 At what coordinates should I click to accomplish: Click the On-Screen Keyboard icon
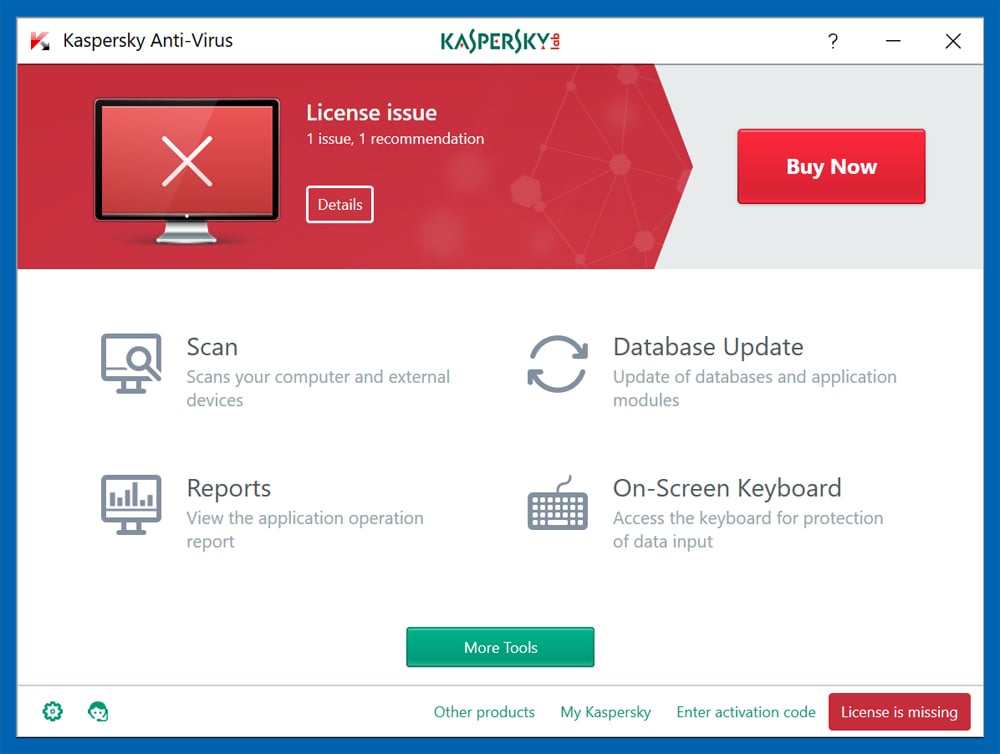click(x=558, y=505)
